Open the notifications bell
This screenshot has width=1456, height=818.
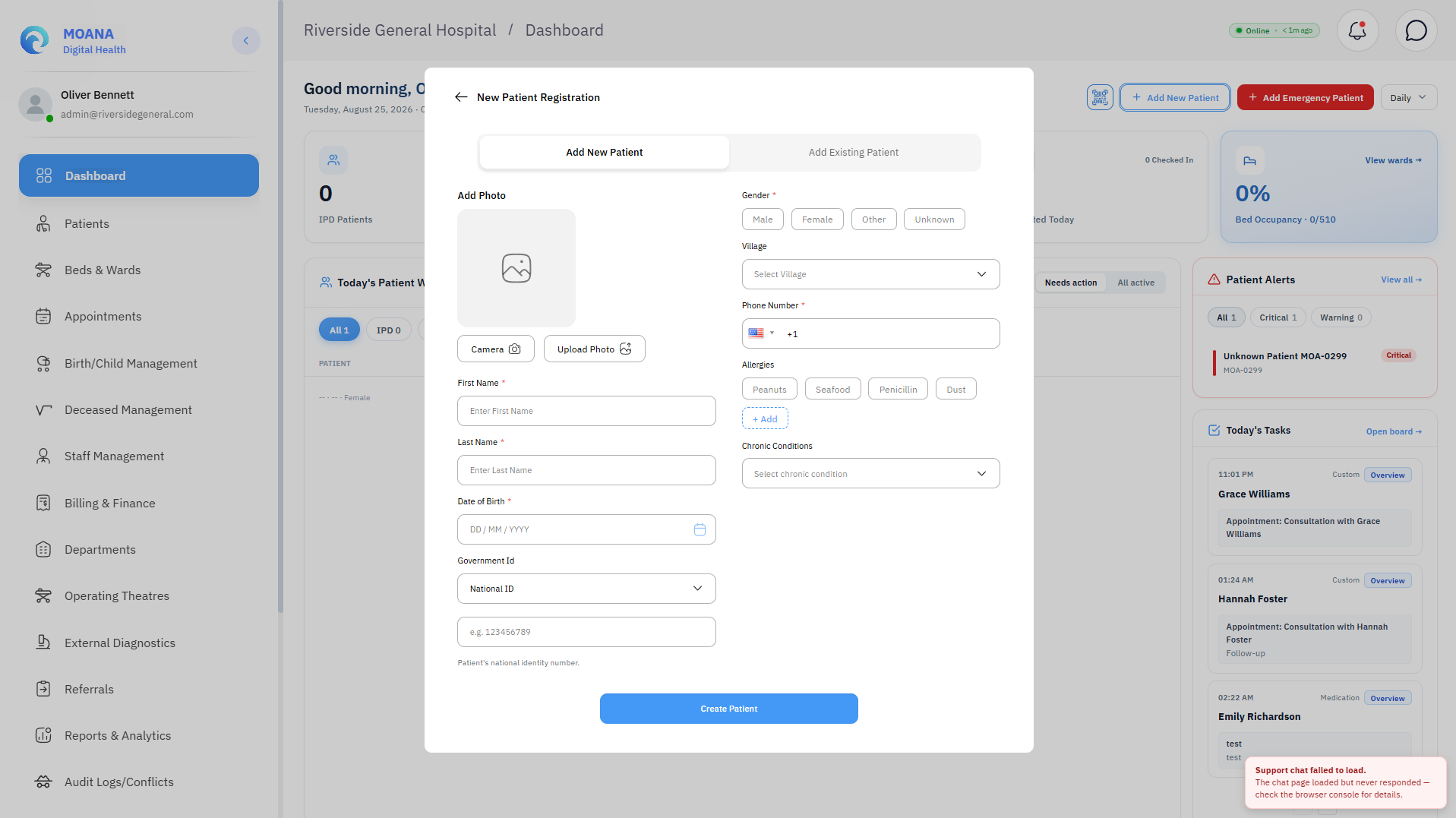pos(1357,30)
